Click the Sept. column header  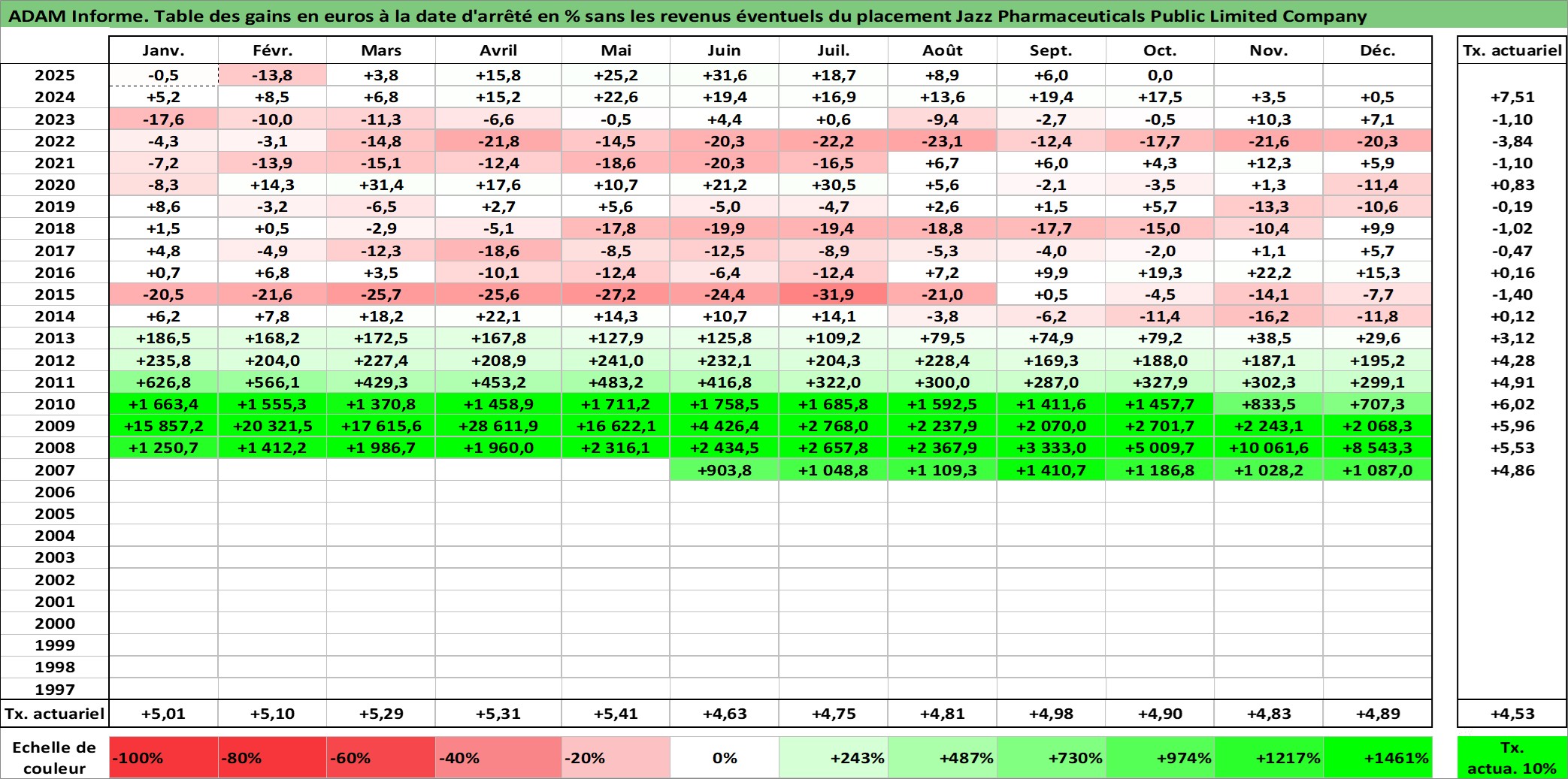(1051, 50)
